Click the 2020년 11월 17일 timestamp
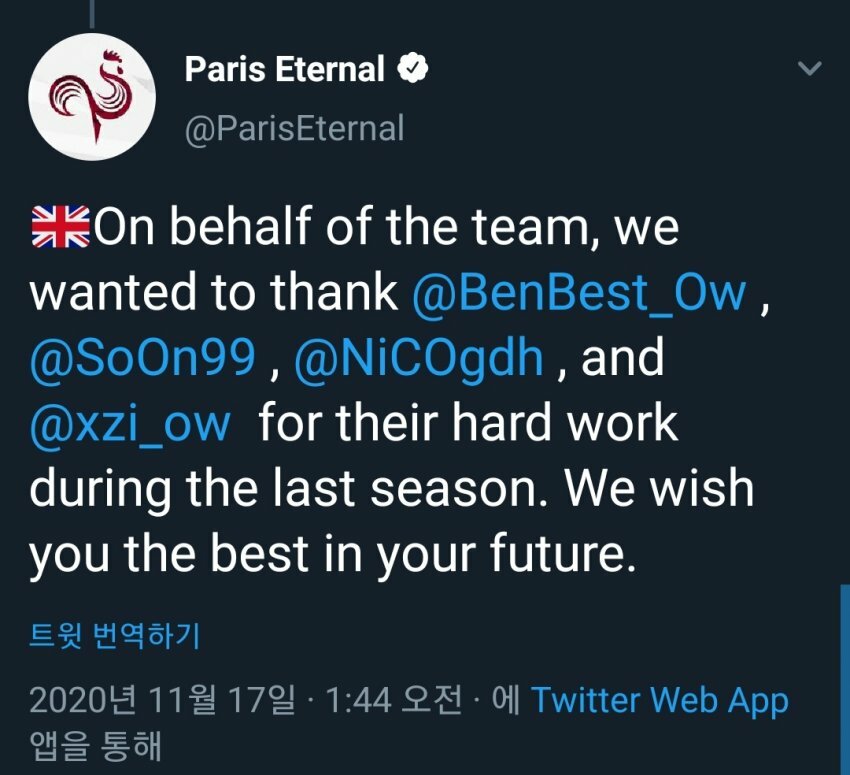Screen dimensions: 850x775 (163, 700)
